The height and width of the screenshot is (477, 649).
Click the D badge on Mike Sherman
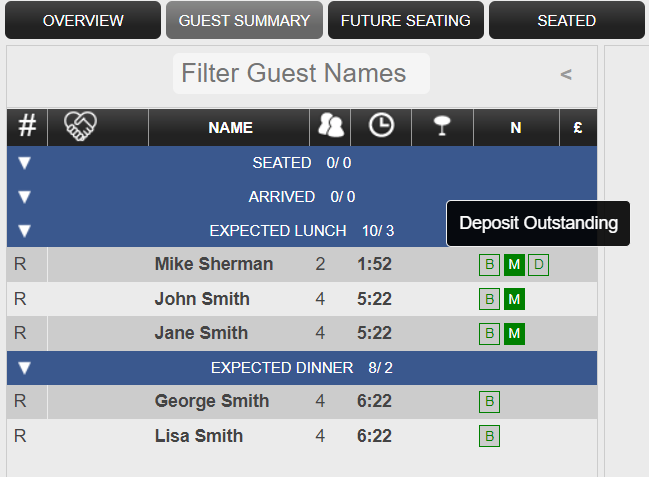538,265
